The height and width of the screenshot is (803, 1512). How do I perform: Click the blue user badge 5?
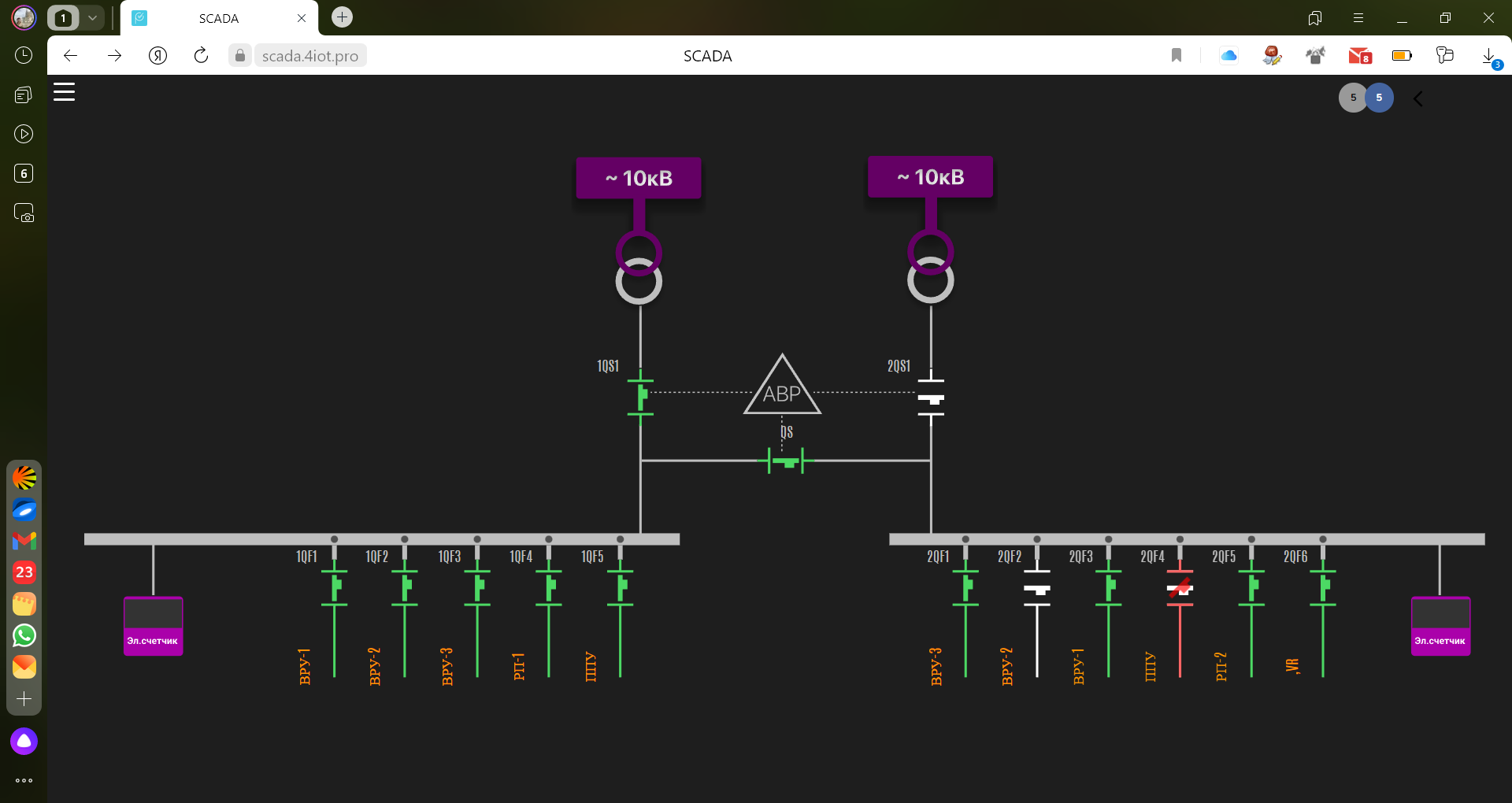click(1379, 98)
